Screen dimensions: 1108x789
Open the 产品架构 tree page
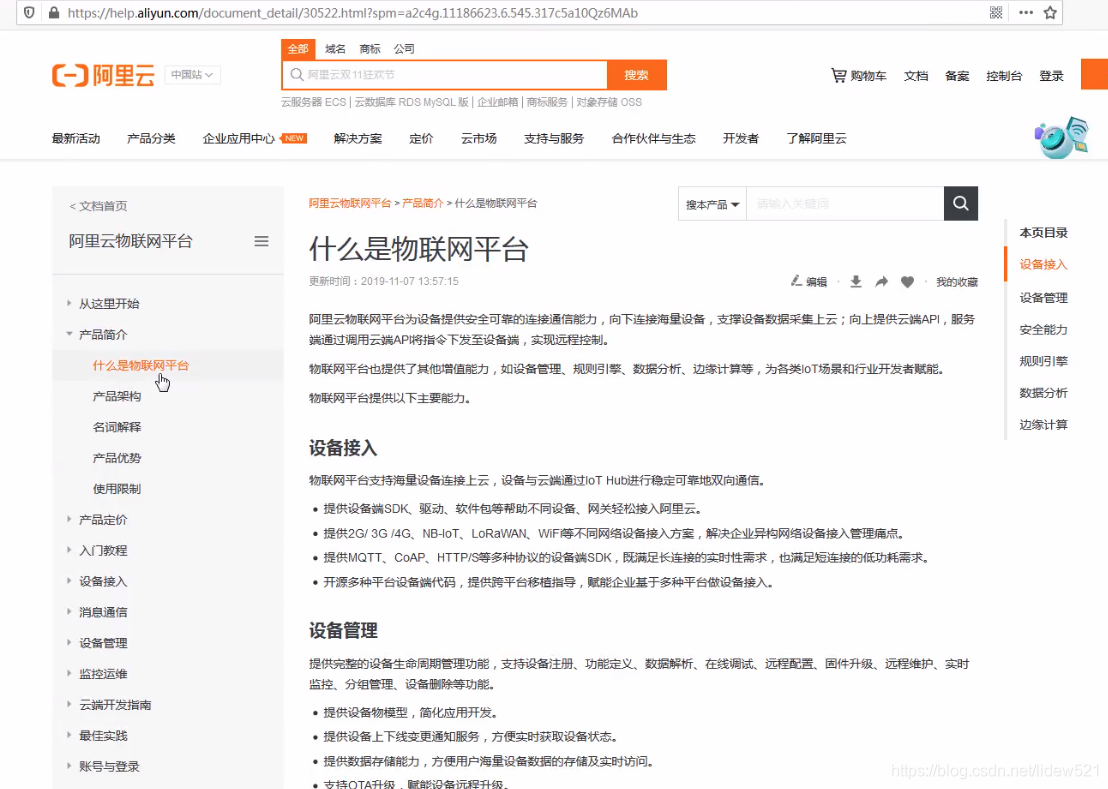[117, 396]
